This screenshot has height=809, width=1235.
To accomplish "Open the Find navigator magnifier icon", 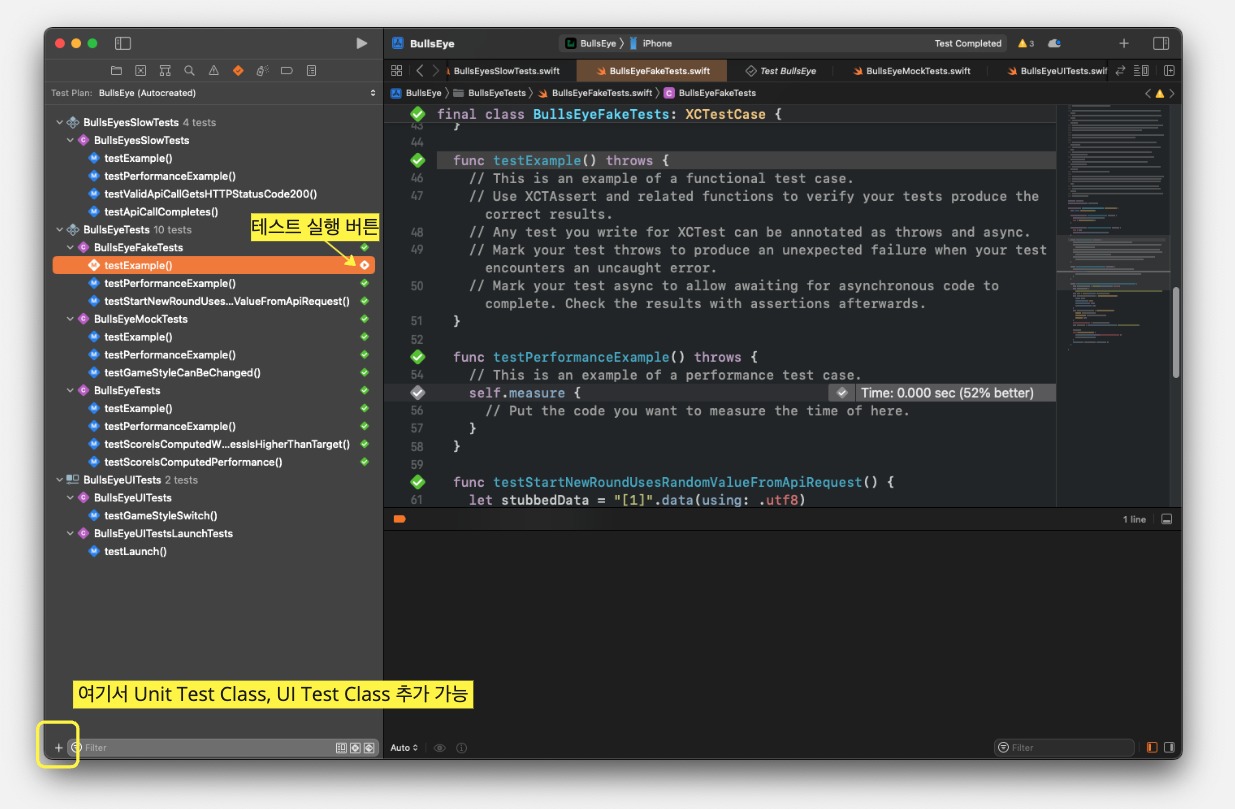I will pos(189,71).
